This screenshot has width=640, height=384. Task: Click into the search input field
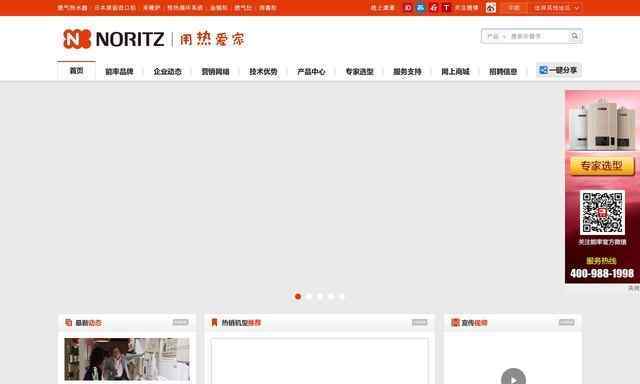click(x=538, y=36)
